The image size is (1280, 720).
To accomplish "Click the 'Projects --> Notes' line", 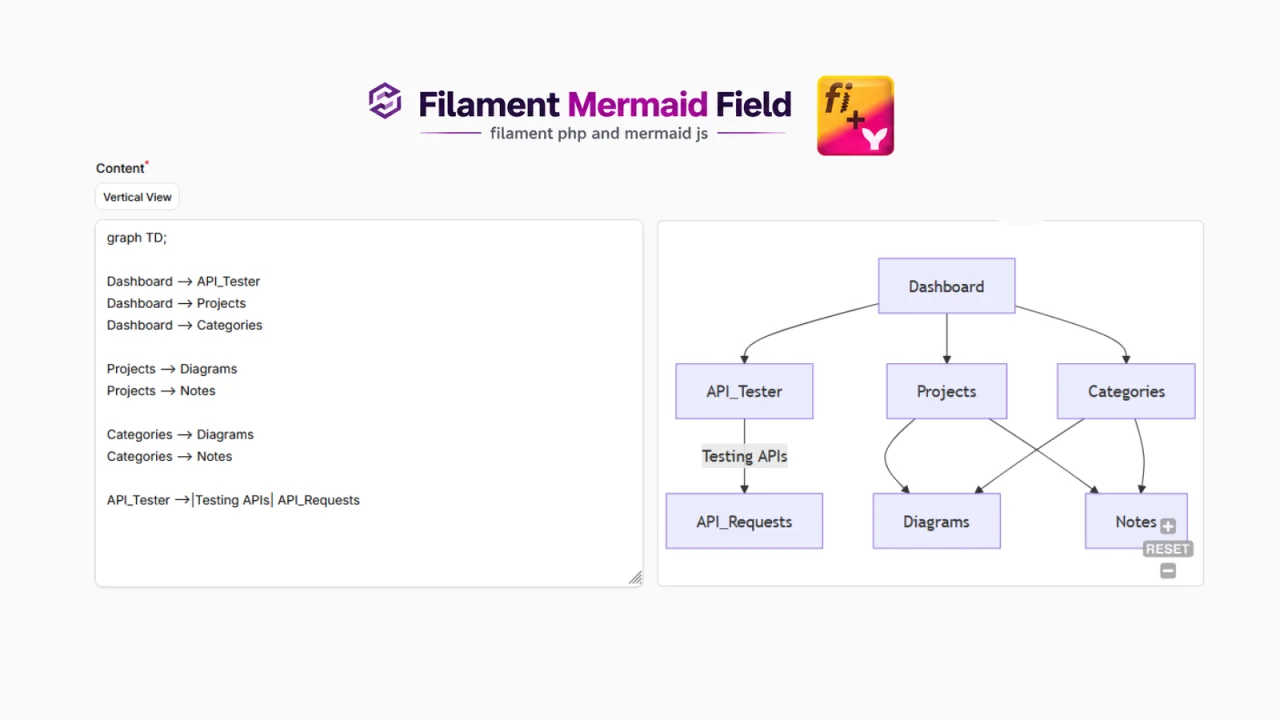I will pyautogui.click(x=161, y=391).
